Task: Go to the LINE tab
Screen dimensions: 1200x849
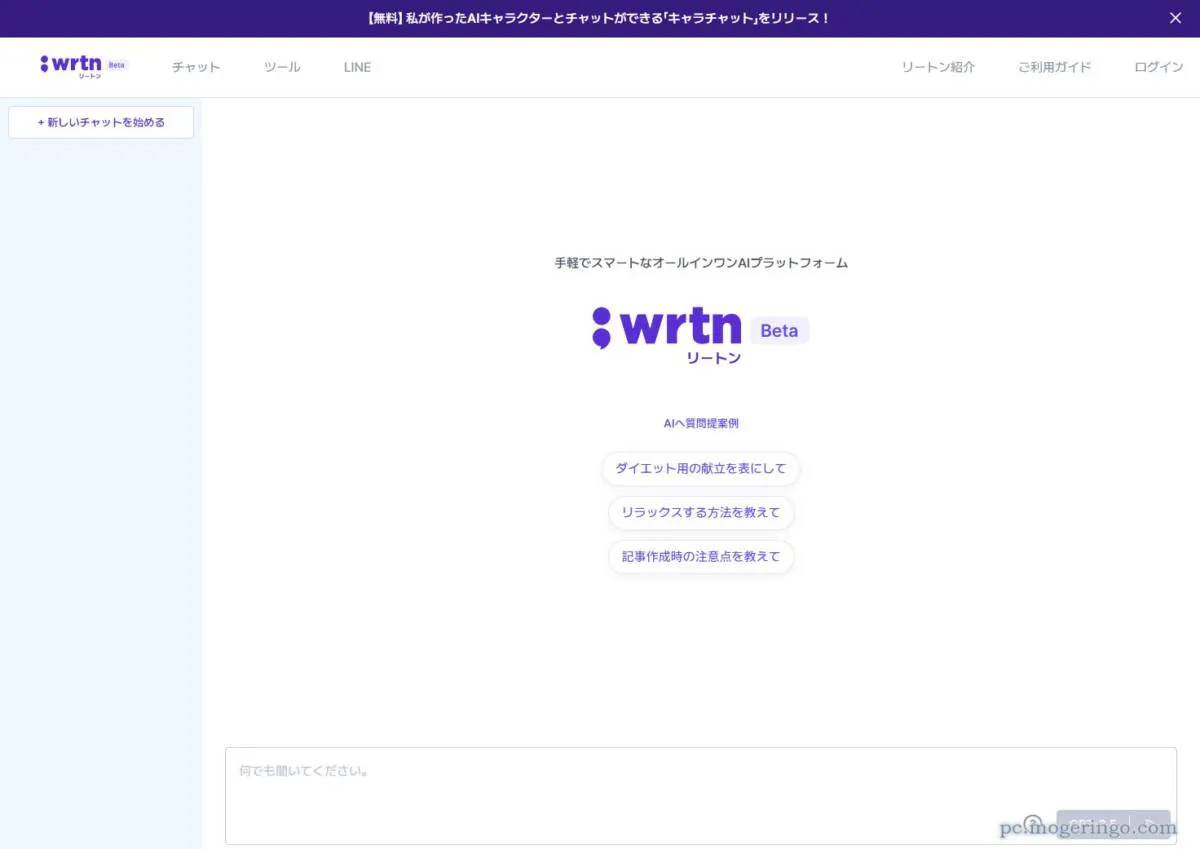Action: point(357,67)
